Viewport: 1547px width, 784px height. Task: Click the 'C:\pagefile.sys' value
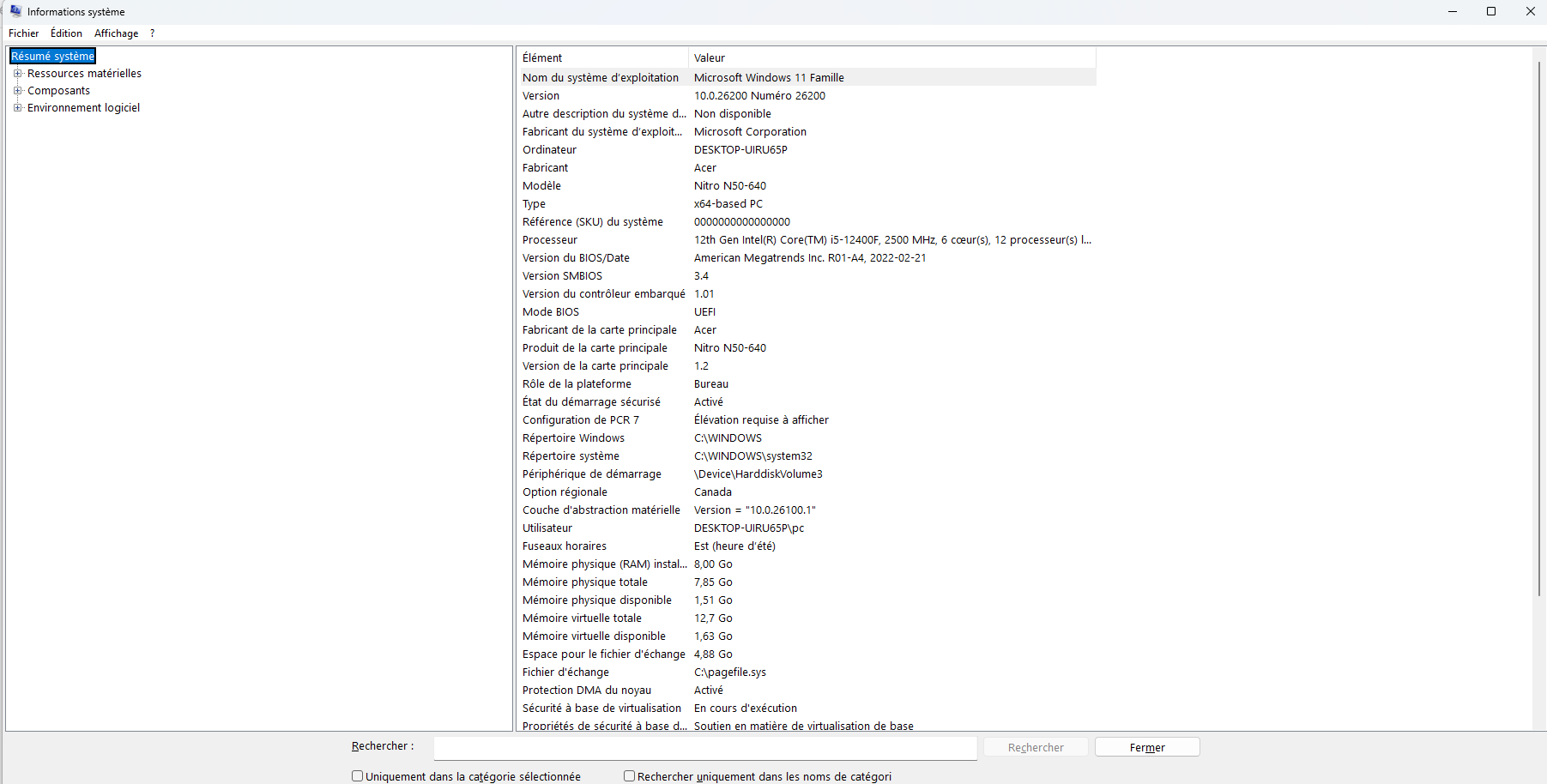click(x=730, y=672)
